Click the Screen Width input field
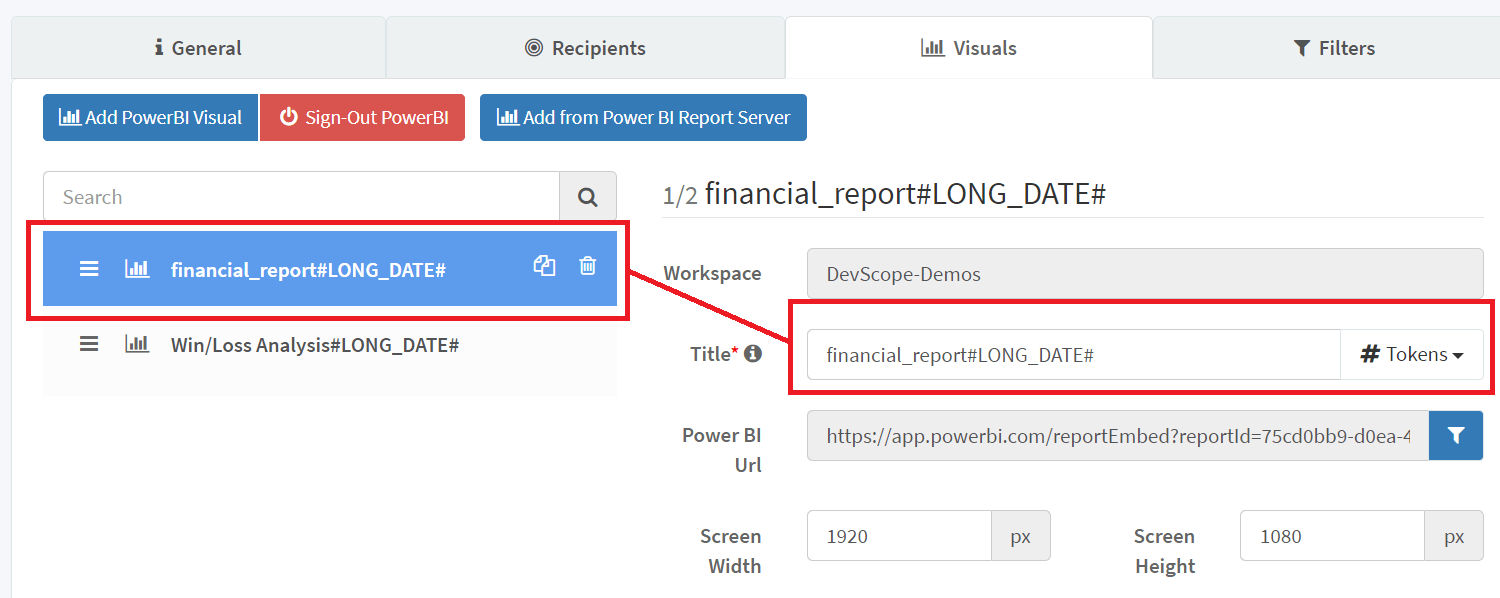Screen dimensions: 1500x598 point(898,535)
